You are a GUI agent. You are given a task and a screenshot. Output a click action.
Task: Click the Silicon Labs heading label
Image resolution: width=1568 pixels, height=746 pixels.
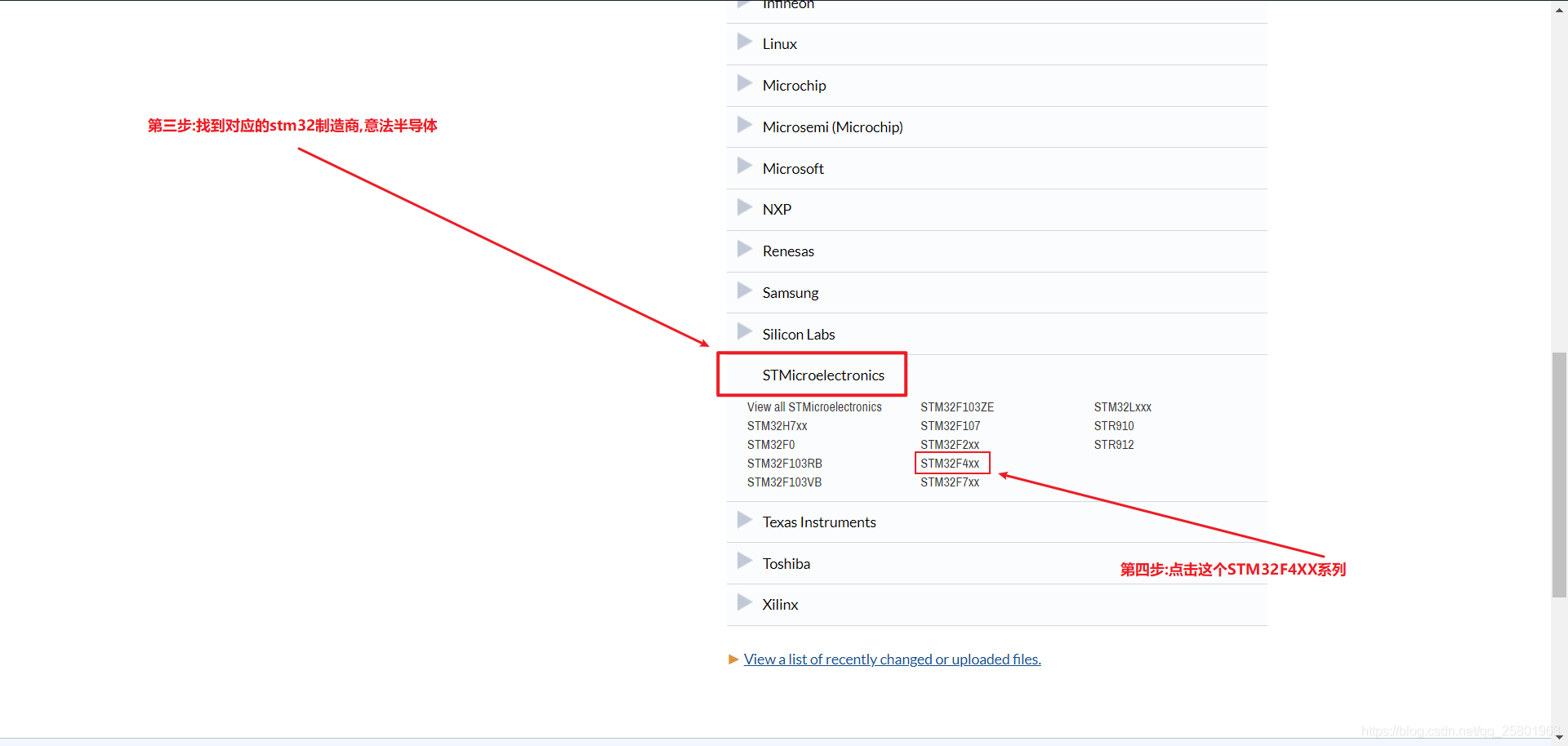(x=798, y=335)
